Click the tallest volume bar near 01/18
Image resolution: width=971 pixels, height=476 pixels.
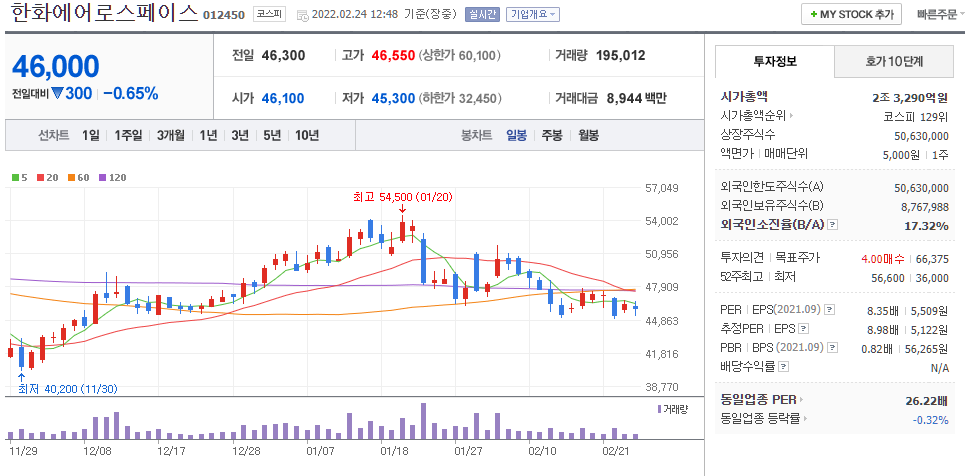pyautogui.click(x=424, y=422)
